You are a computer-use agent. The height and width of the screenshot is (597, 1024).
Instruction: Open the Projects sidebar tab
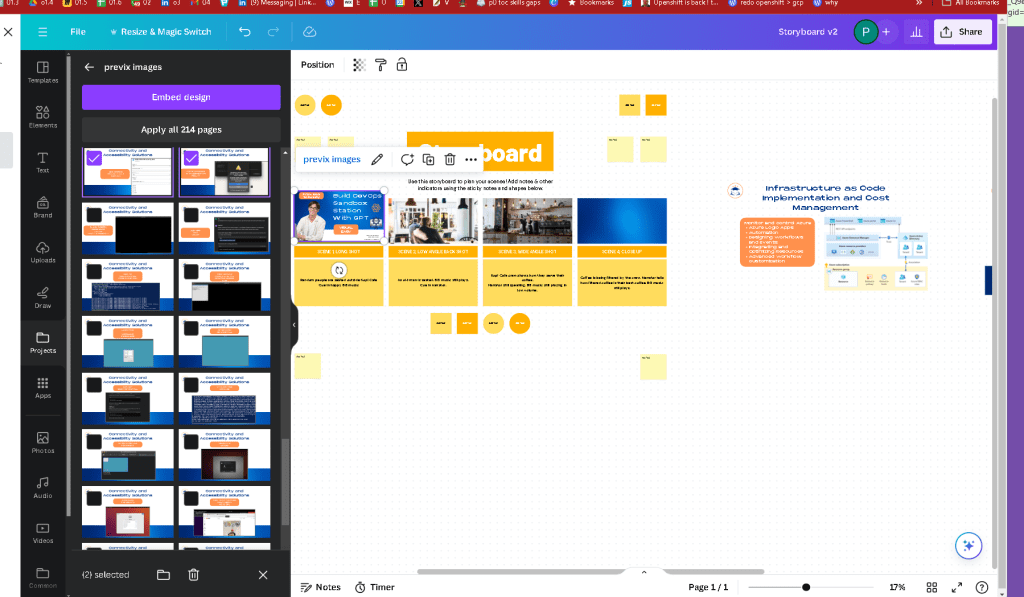point(43,342)
